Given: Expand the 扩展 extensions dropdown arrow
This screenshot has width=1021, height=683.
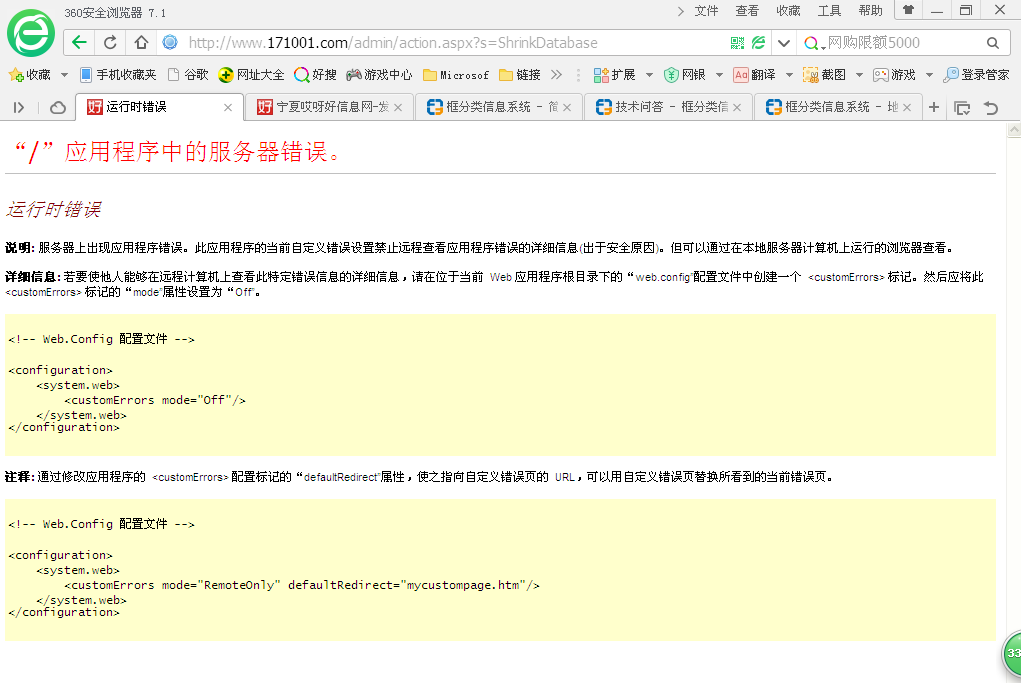Looking at the screenshot, I should click(x=649, y=75).
